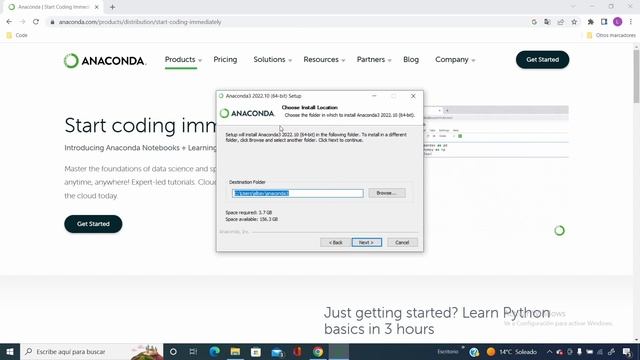Open the Otros marcadores bookmarks folder
This screenshot has height=360, width=640.
pos(611,36)
